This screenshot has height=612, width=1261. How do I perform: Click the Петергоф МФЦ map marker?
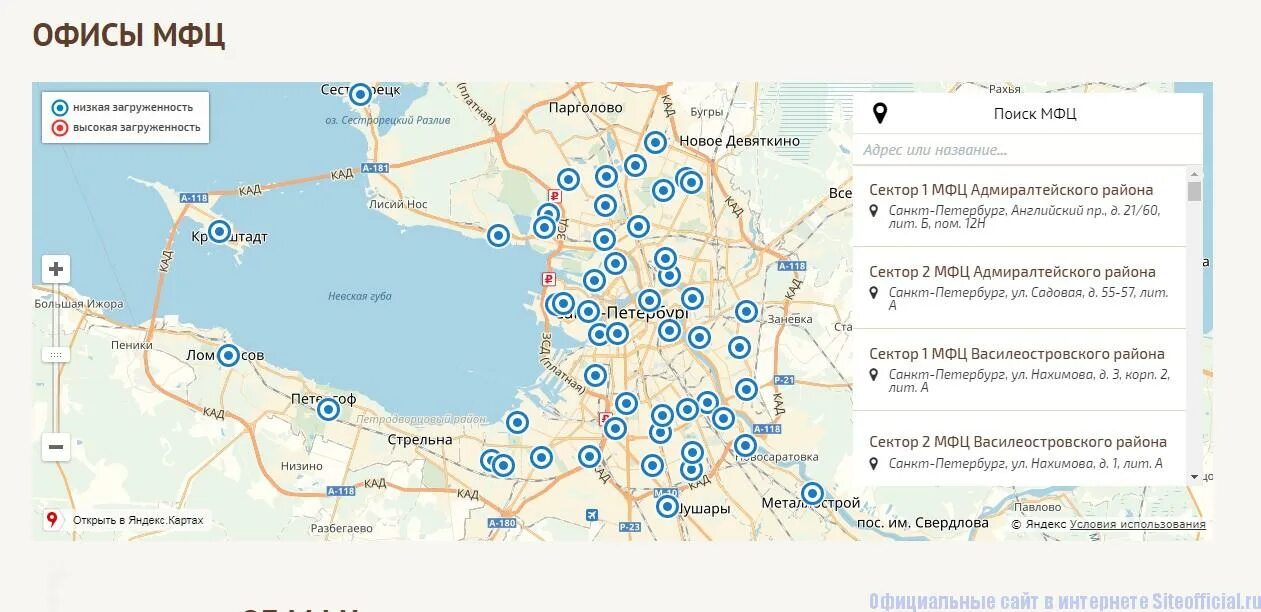328,409
